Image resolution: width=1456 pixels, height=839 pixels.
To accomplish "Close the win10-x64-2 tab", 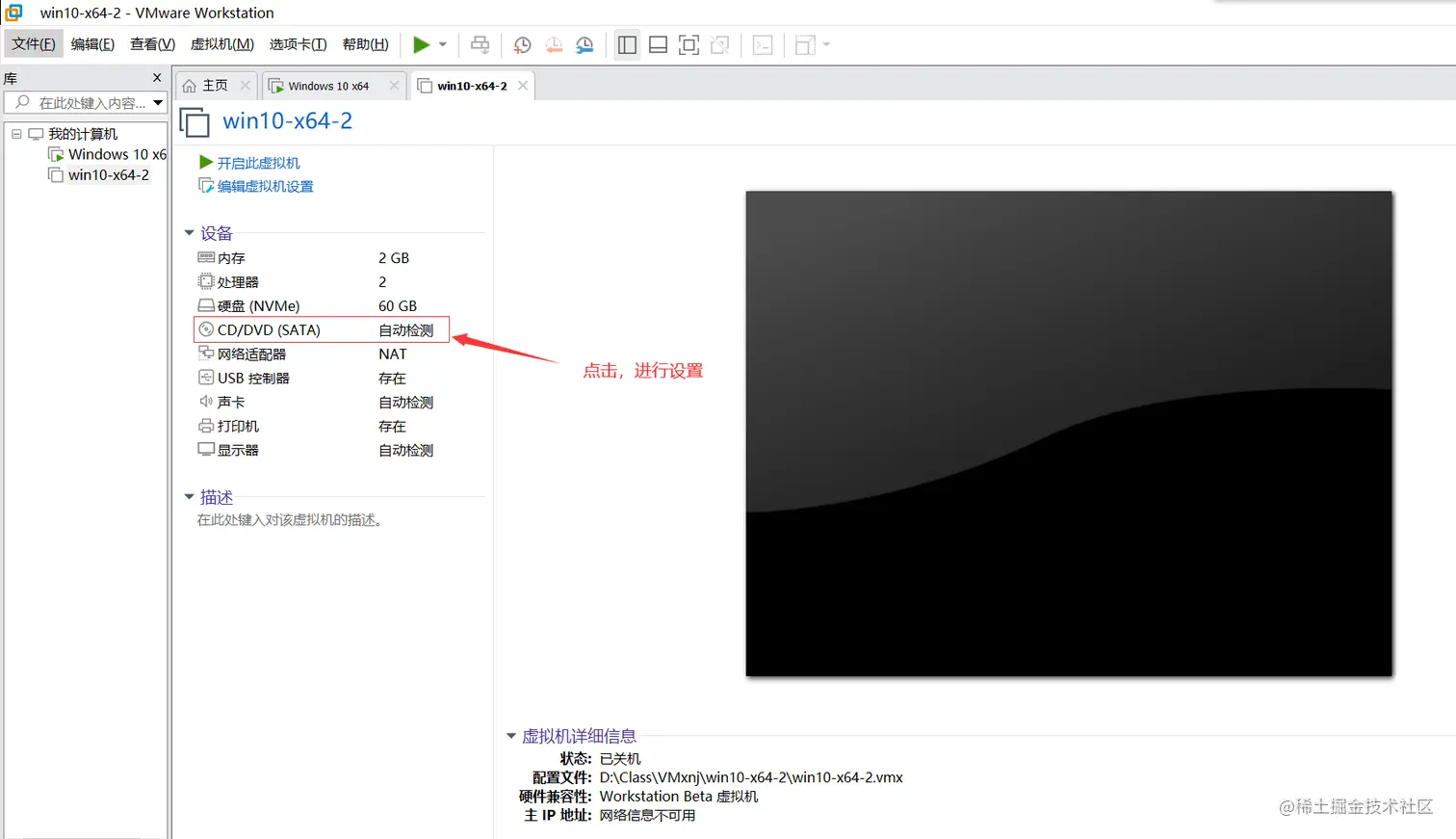I will click(x=523, y=86).
